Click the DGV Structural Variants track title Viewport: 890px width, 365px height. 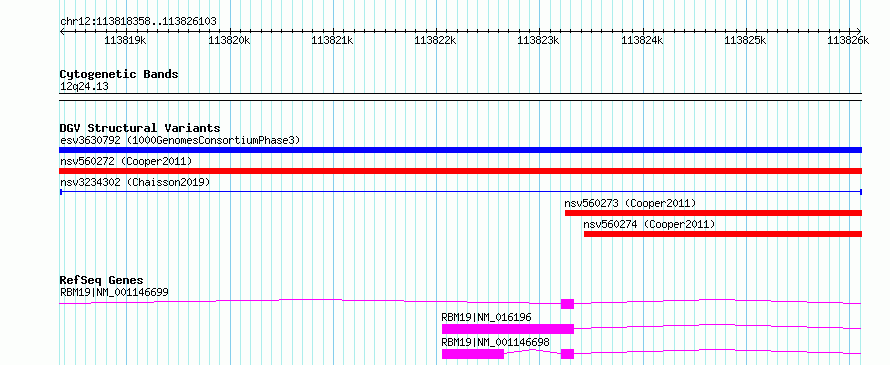pos(140,128)
